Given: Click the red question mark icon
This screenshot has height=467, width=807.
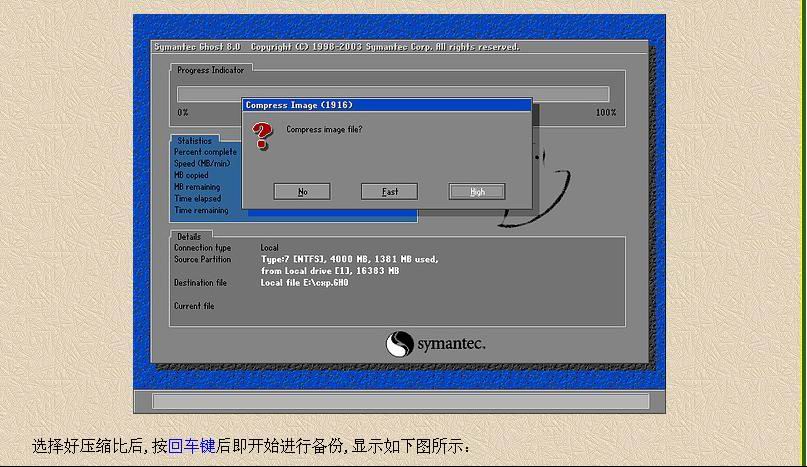Looking at the screenshot, I should (x=262, y=136).
